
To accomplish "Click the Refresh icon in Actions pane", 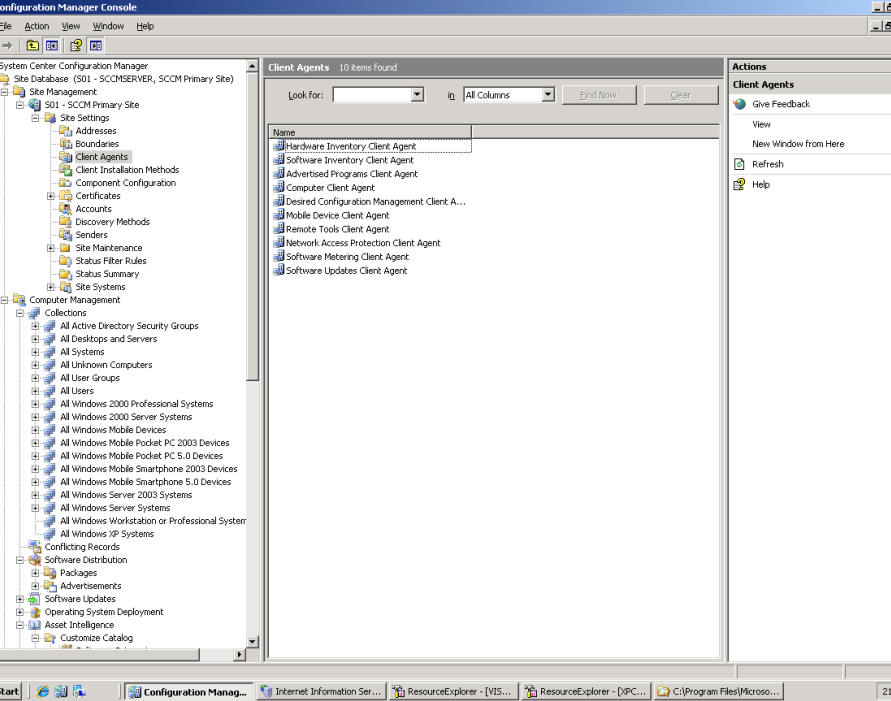I will [739, 164].
